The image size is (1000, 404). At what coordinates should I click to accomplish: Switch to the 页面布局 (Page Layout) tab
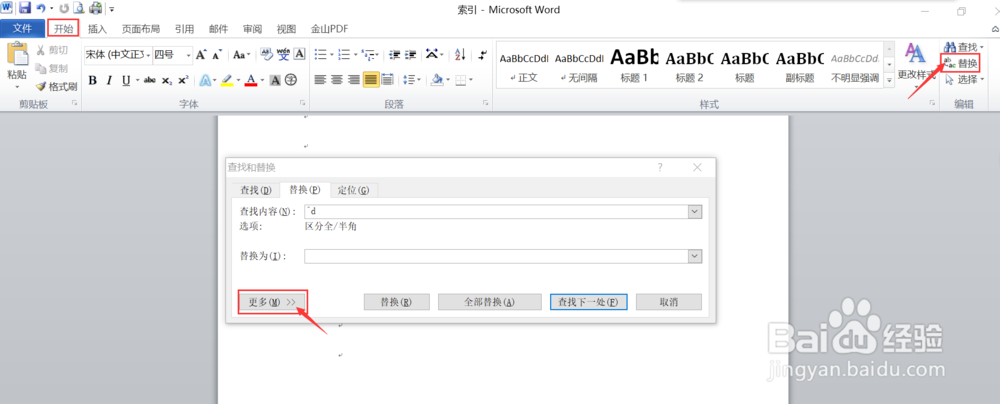click(x=141, y=29)
